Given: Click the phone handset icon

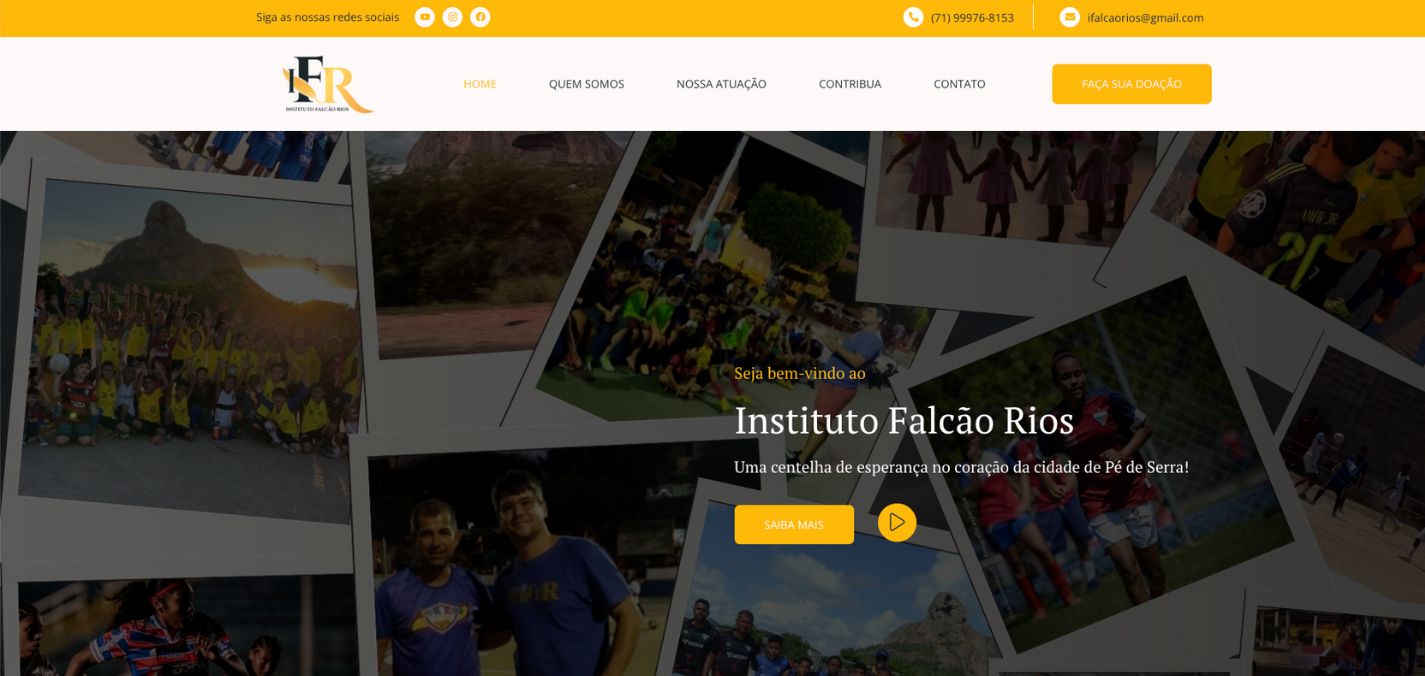Looking at the screenshot, I should (913, 17).
